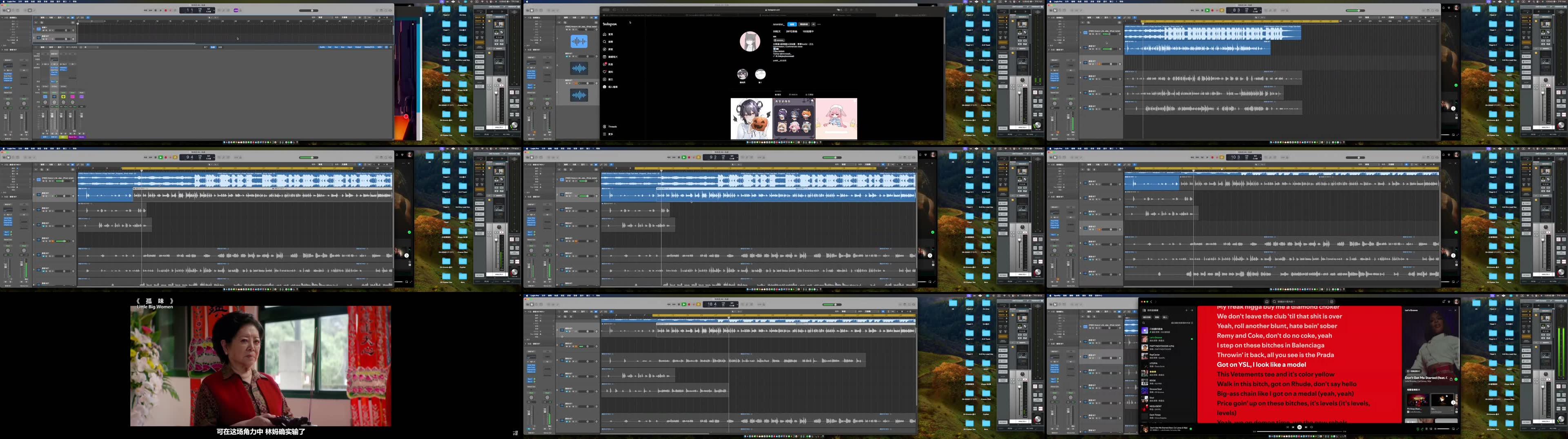The width and height of the screenshot is (1568, 439).
Task: Open the Threads link in Instagram's sidebar
Action: [x=610, y=127]
